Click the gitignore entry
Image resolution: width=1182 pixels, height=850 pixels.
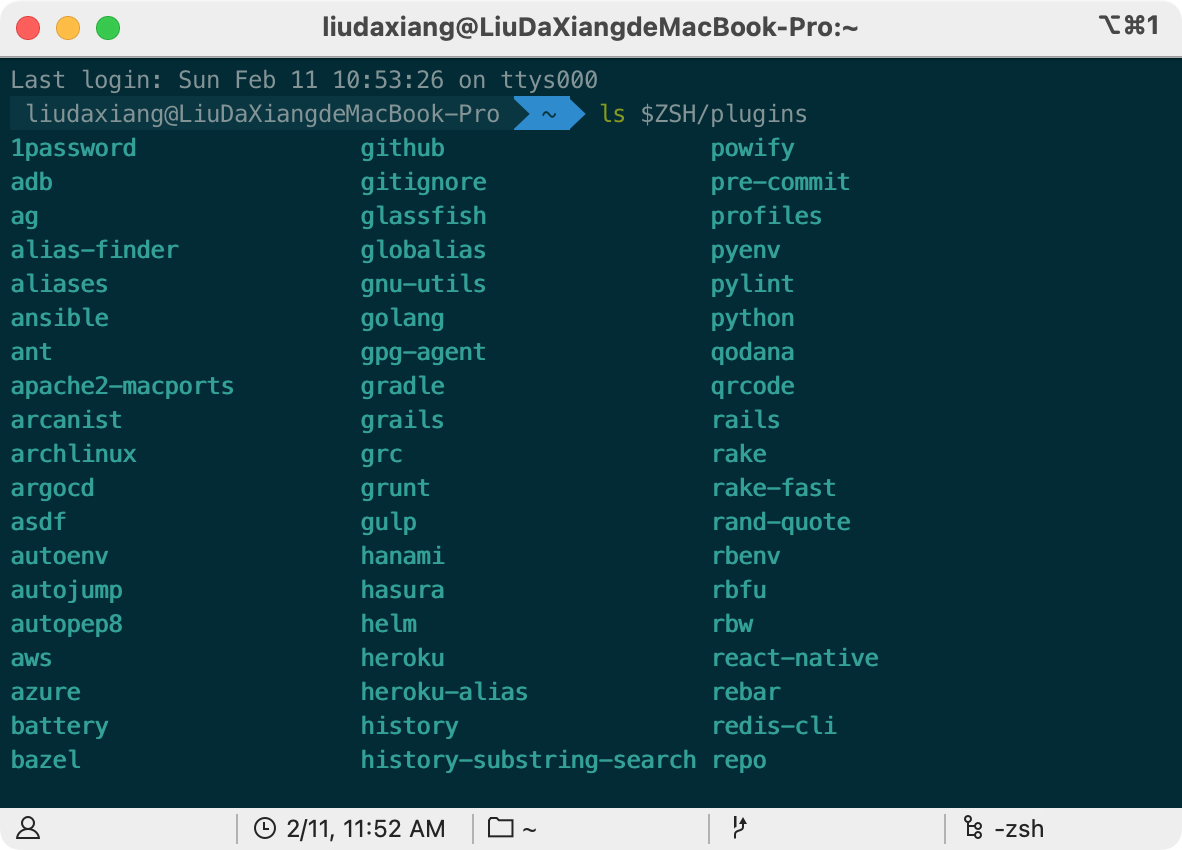point(424,182)
